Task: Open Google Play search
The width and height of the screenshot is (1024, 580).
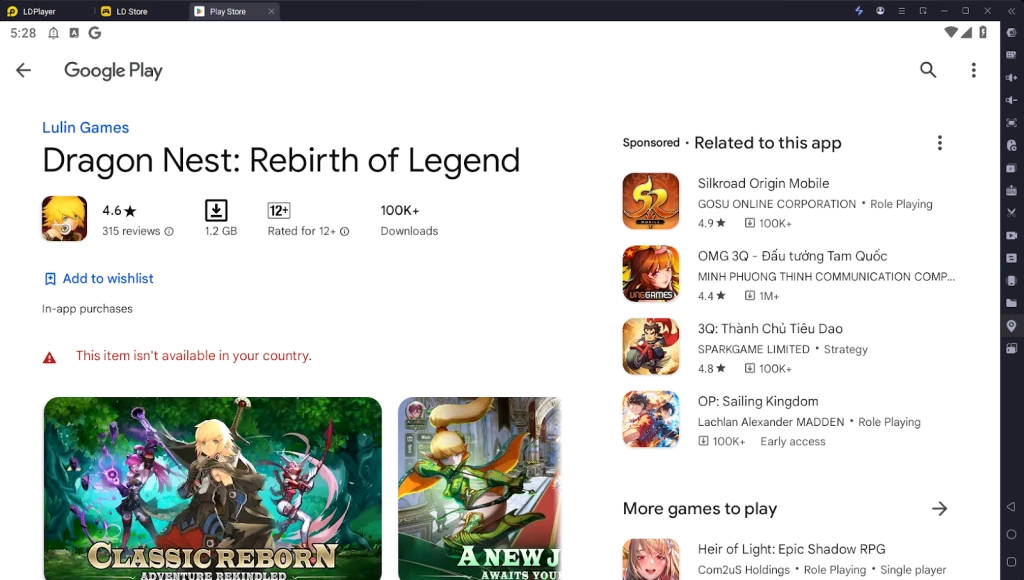Action: [928, 70]
